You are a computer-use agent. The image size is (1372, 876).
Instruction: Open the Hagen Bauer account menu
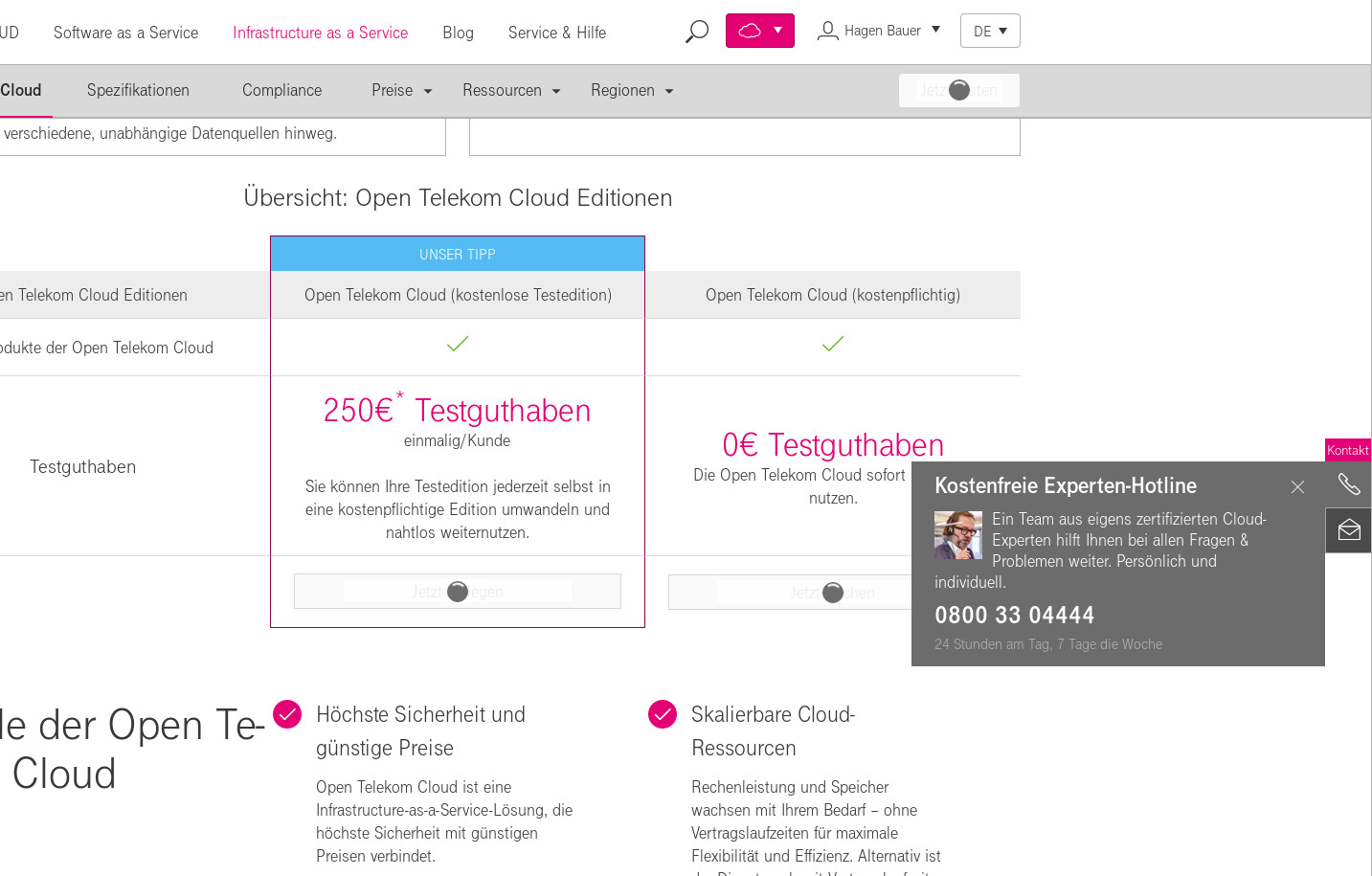pos(881,31)
